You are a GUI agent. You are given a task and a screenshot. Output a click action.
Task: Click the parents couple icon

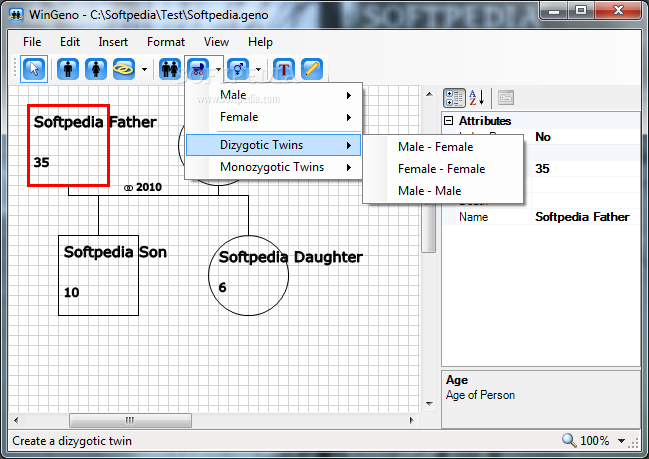click(x=170, y=69)
